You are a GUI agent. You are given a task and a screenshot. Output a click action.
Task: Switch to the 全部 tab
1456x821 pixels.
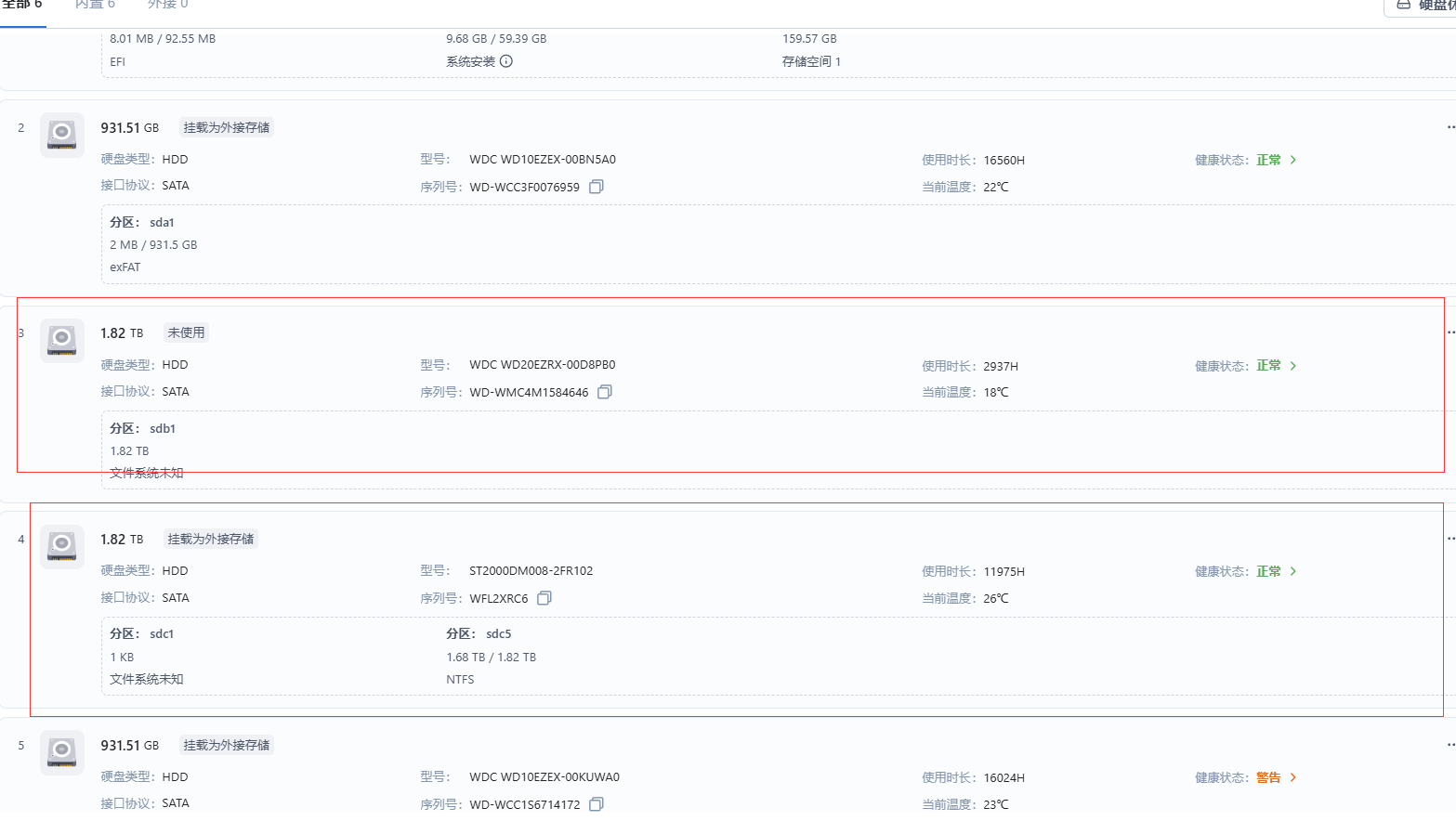click(22, 5)
